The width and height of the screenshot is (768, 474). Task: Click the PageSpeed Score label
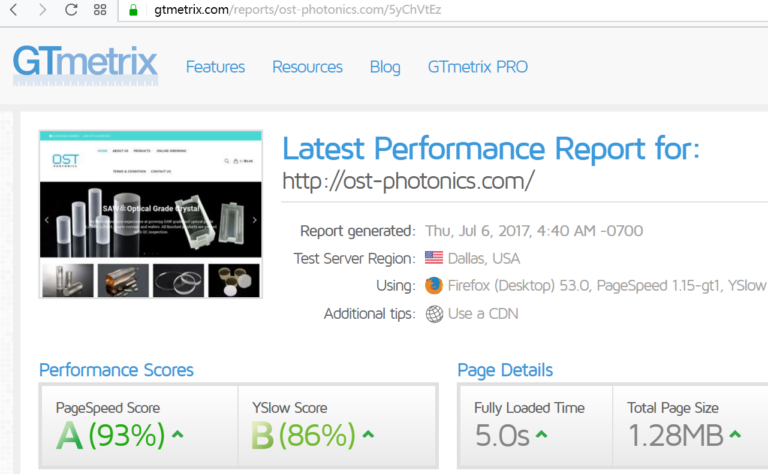click(108, 408)
